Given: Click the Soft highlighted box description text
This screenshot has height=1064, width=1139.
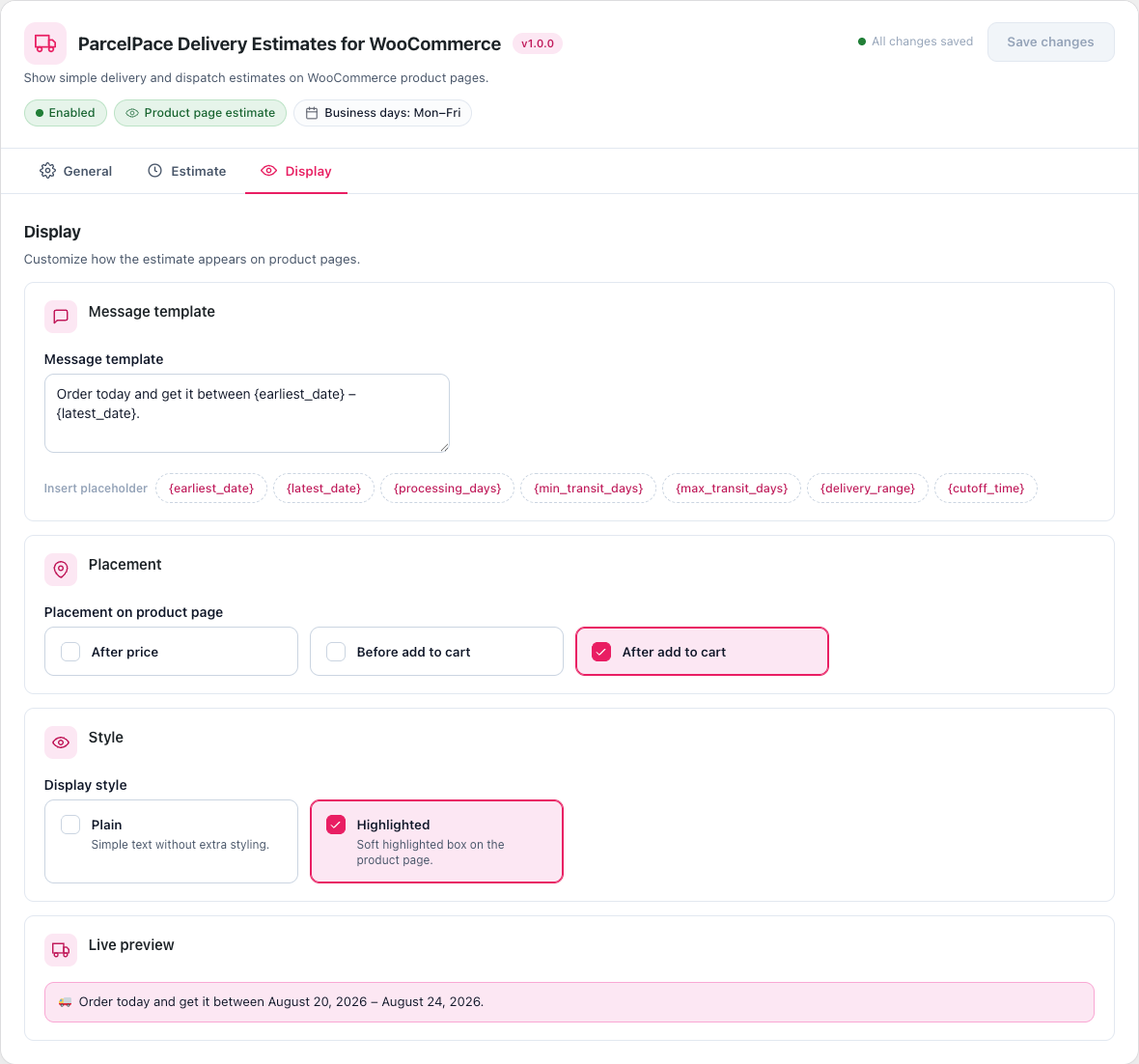Looking at the screenshot, I should pos(431,852).
